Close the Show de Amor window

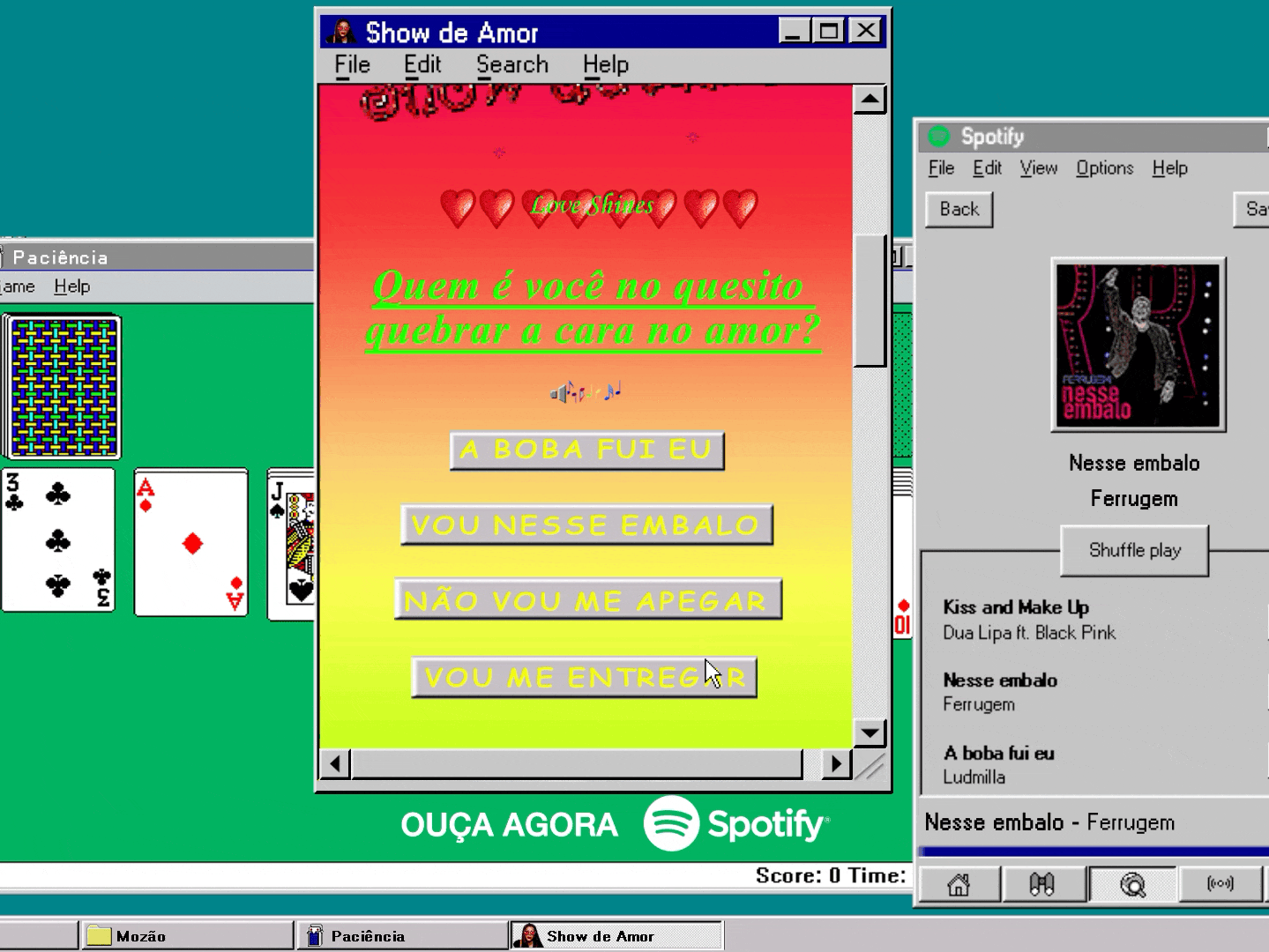click(x=867, y=32)
